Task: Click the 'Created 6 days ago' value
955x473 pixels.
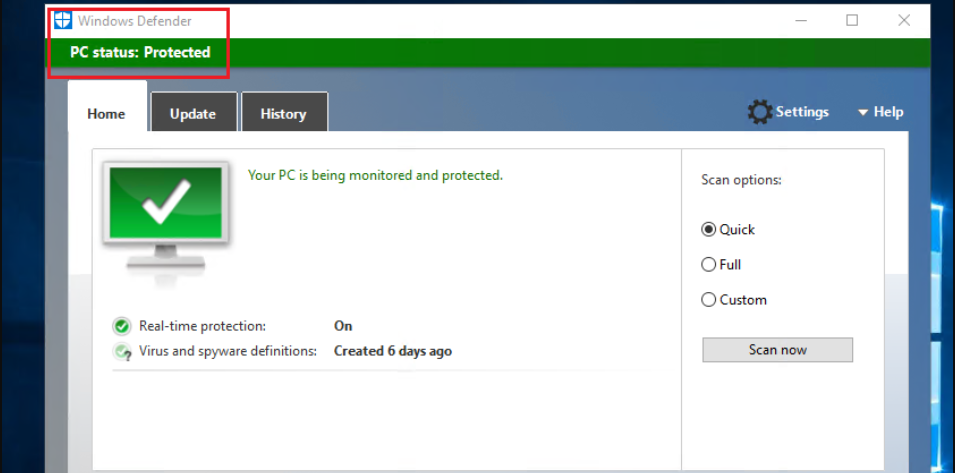Action: click(393, 351)
